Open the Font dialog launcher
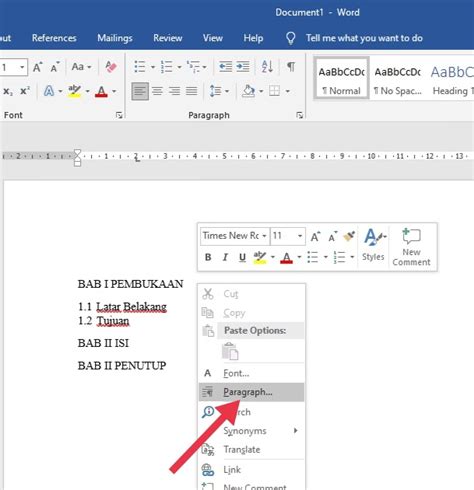 119,115
